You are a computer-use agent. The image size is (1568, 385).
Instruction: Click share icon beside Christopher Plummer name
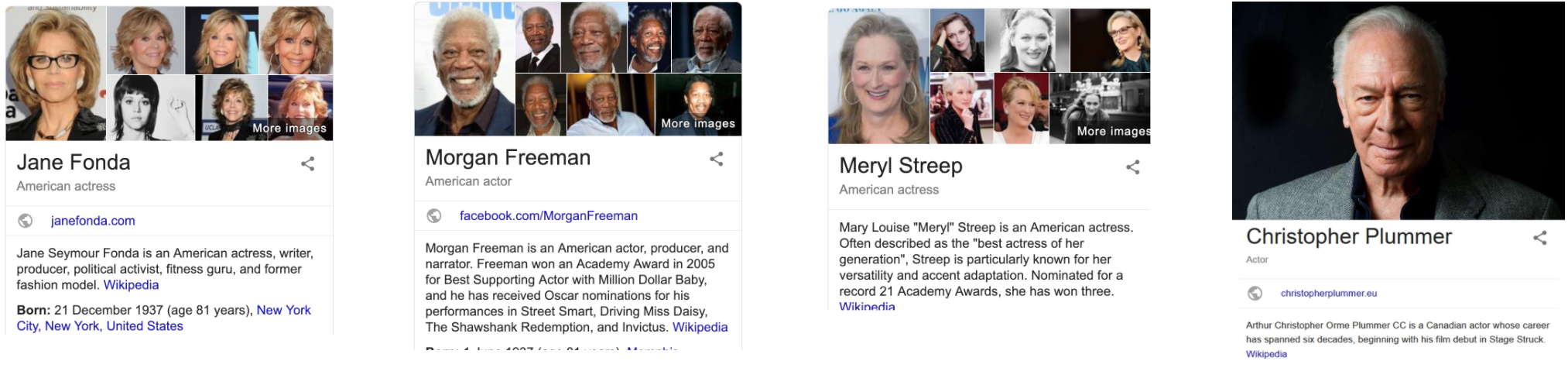(1540, 238)
